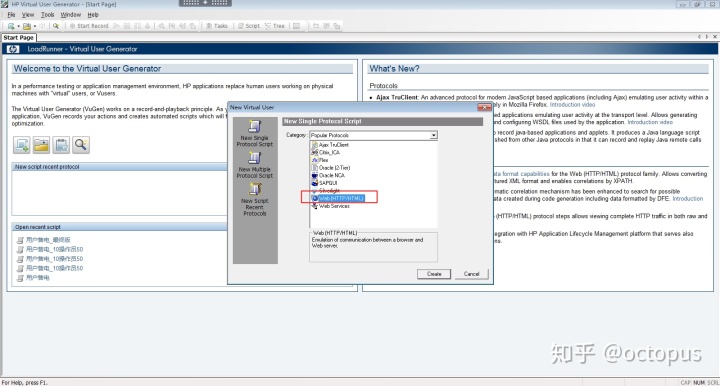
Task: Click the HP logo in LoadRunner banner
Action: [x=13, y=49]
